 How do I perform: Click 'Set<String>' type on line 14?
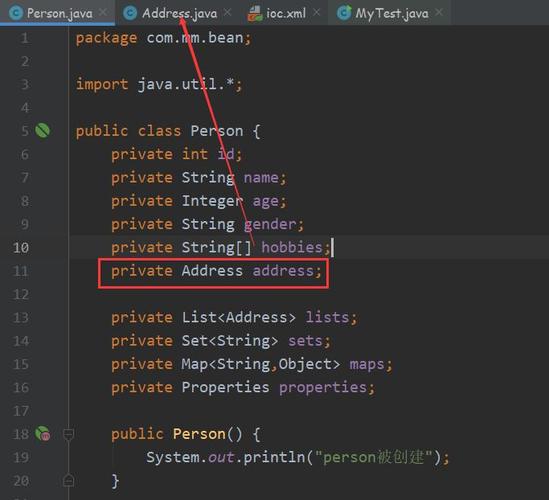(x=230, y=341)
